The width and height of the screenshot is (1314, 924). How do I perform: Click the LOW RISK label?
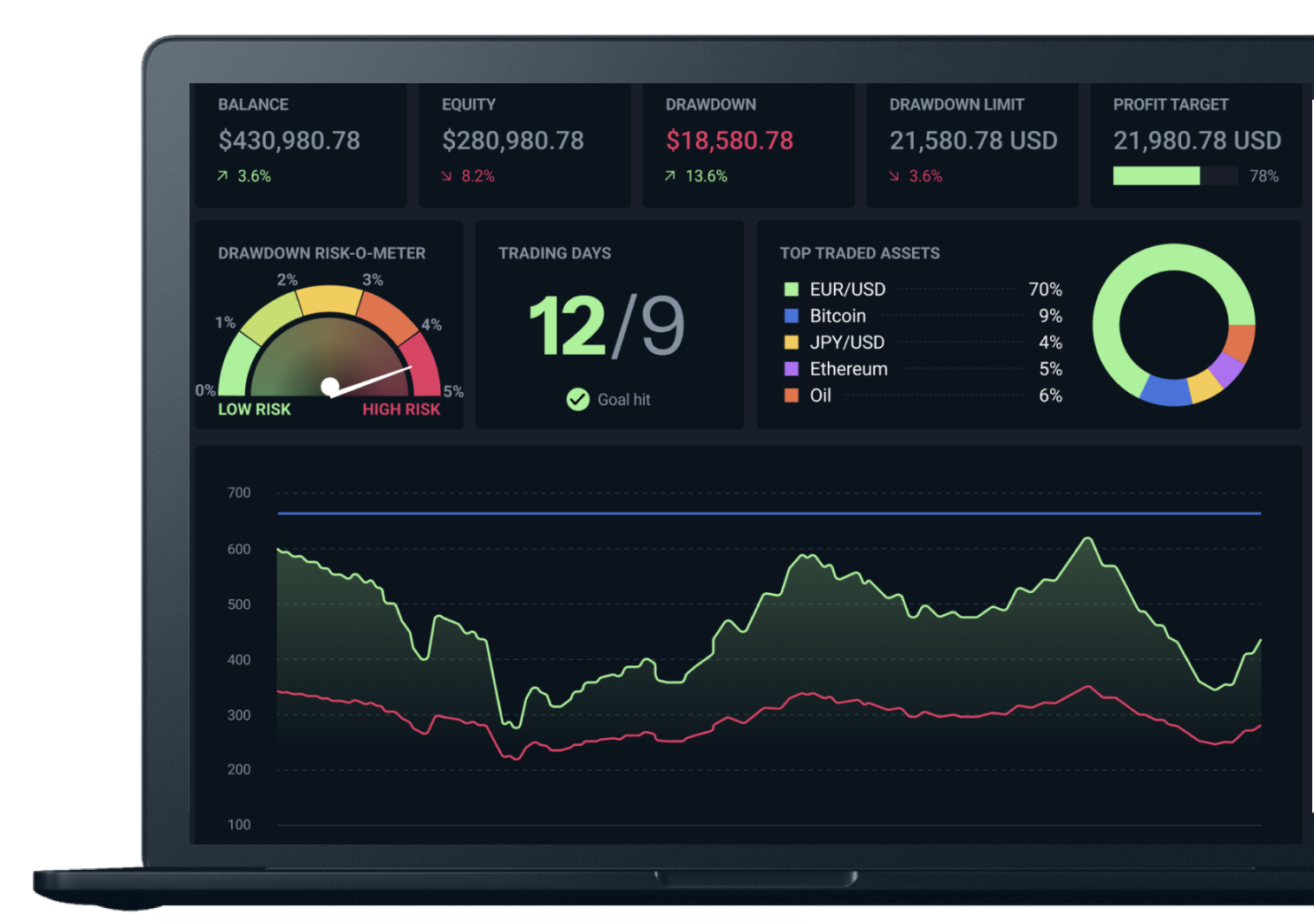coord(254,409)
